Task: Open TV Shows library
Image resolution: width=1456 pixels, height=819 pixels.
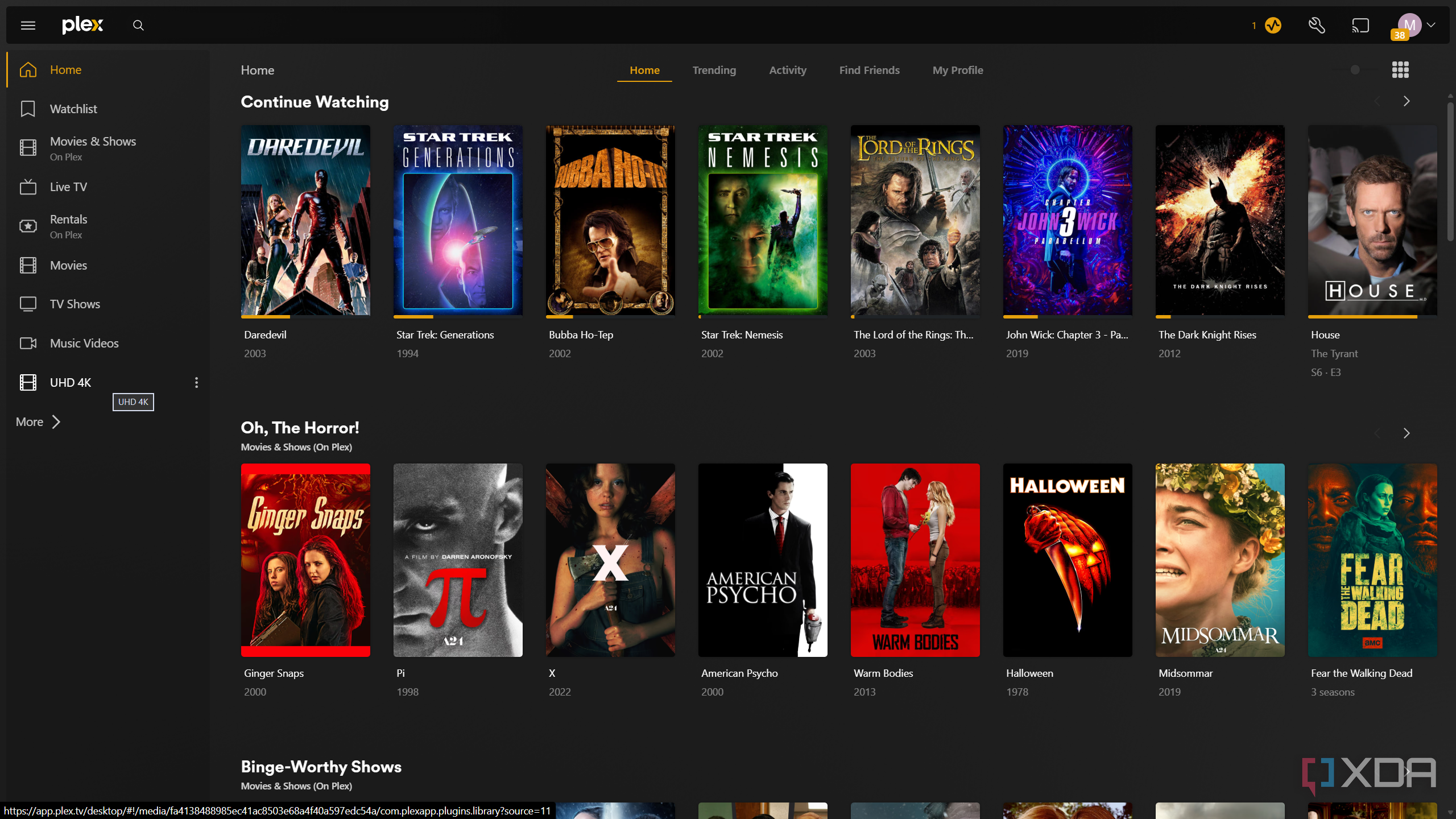Action: tap(108, 304)
